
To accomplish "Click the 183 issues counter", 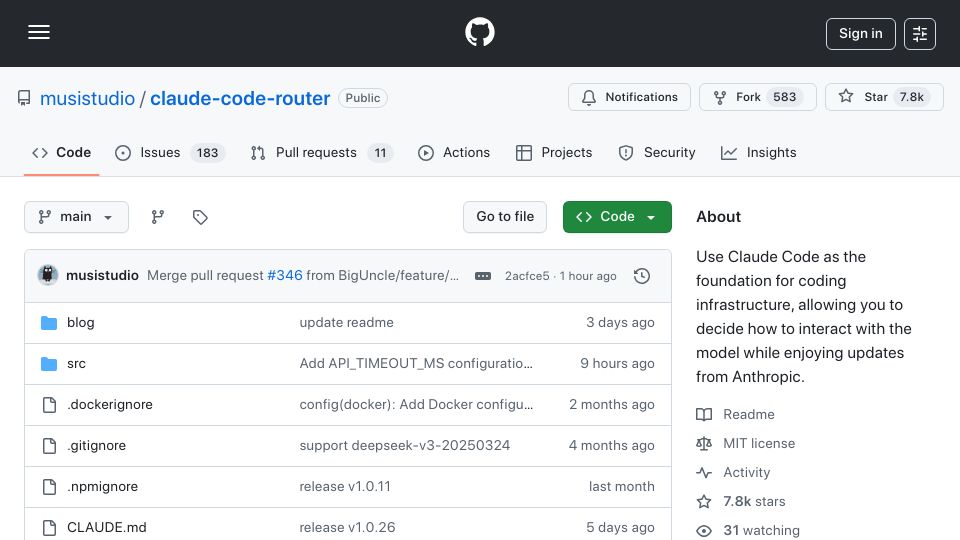I will (208, 152).
